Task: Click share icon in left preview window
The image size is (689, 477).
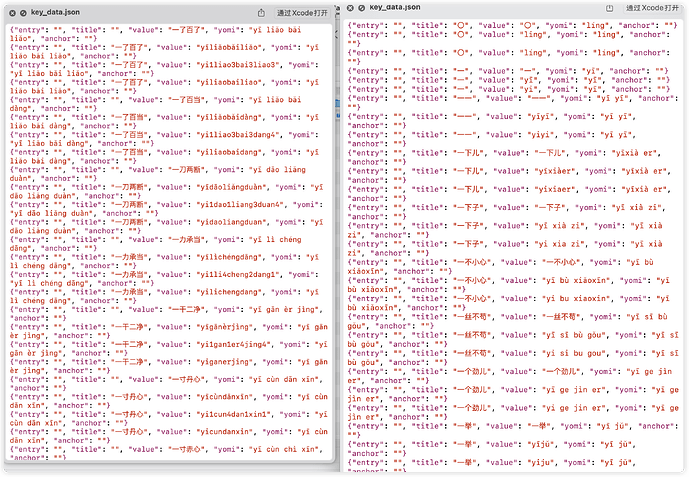Action: coord(262,12)
